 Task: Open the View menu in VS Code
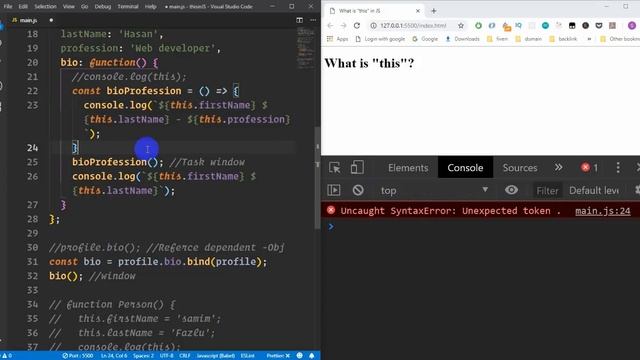pyautogui.click(x=69, y=7)
